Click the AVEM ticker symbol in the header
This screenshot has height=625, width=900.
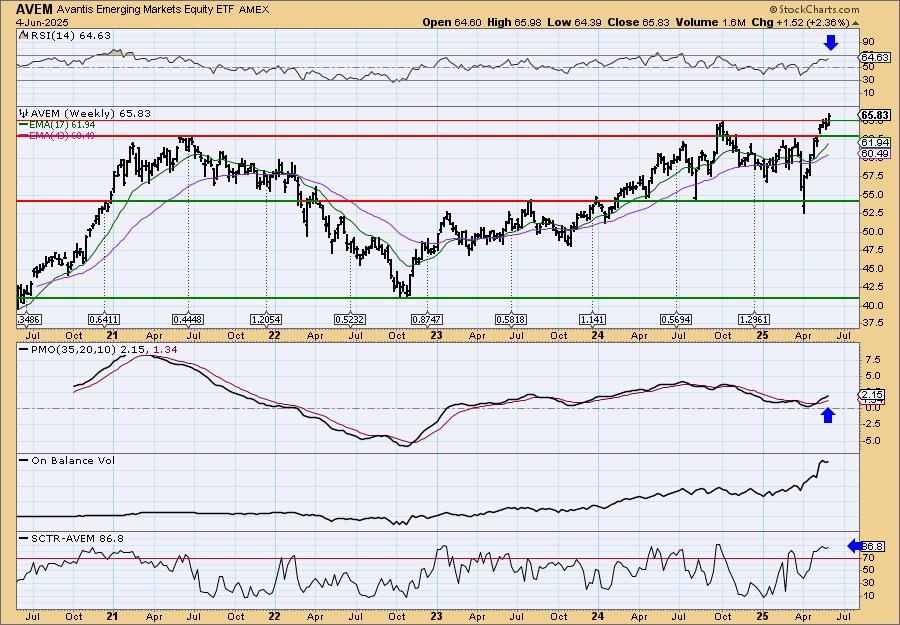point(34,9)
